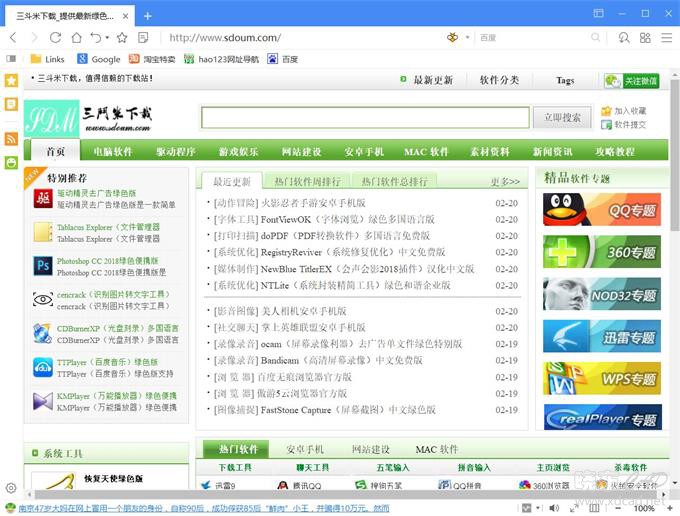The height and width of the screenshot is (516, 680).
Task: Restore closed tab with the undo icon
Action: pos(96,38)
